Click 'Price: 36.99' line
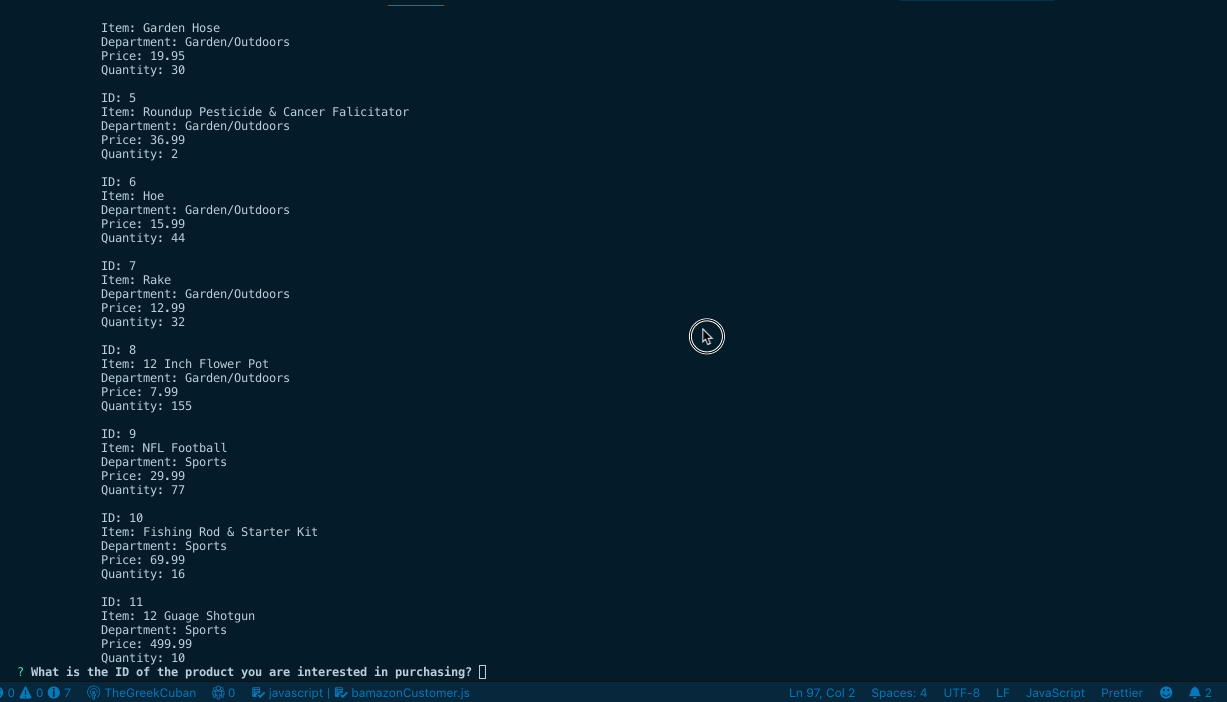This screenshot has width=1227, height=702. (x=143, y=140)
